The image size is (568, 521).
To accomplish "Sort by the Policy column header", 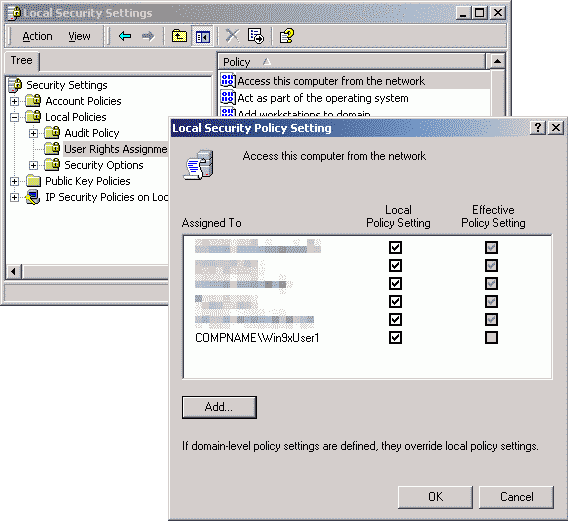I will pos(352,62).
